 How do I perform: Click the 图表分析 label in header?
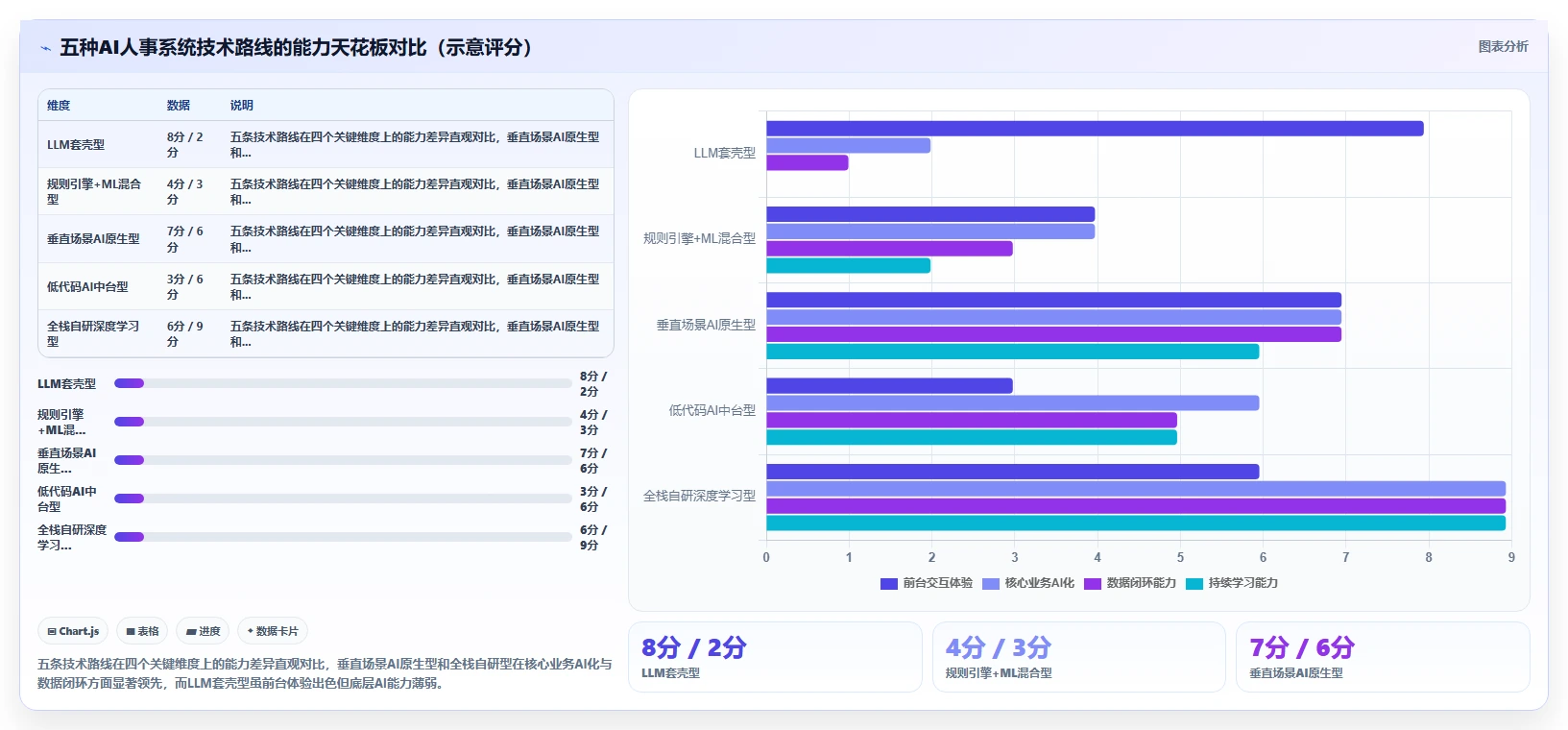pos(1503,46)
